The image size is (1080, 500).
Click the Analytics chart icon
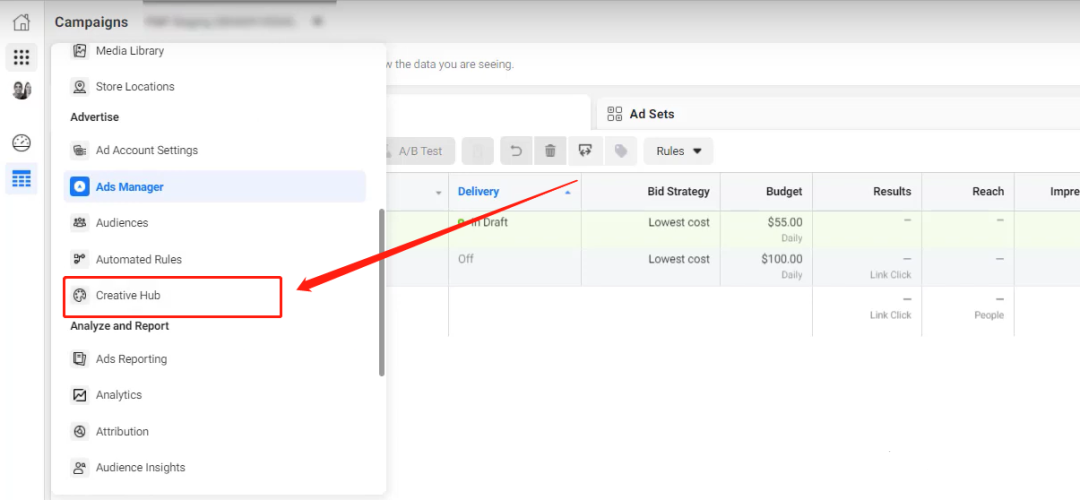coord(80,395)
